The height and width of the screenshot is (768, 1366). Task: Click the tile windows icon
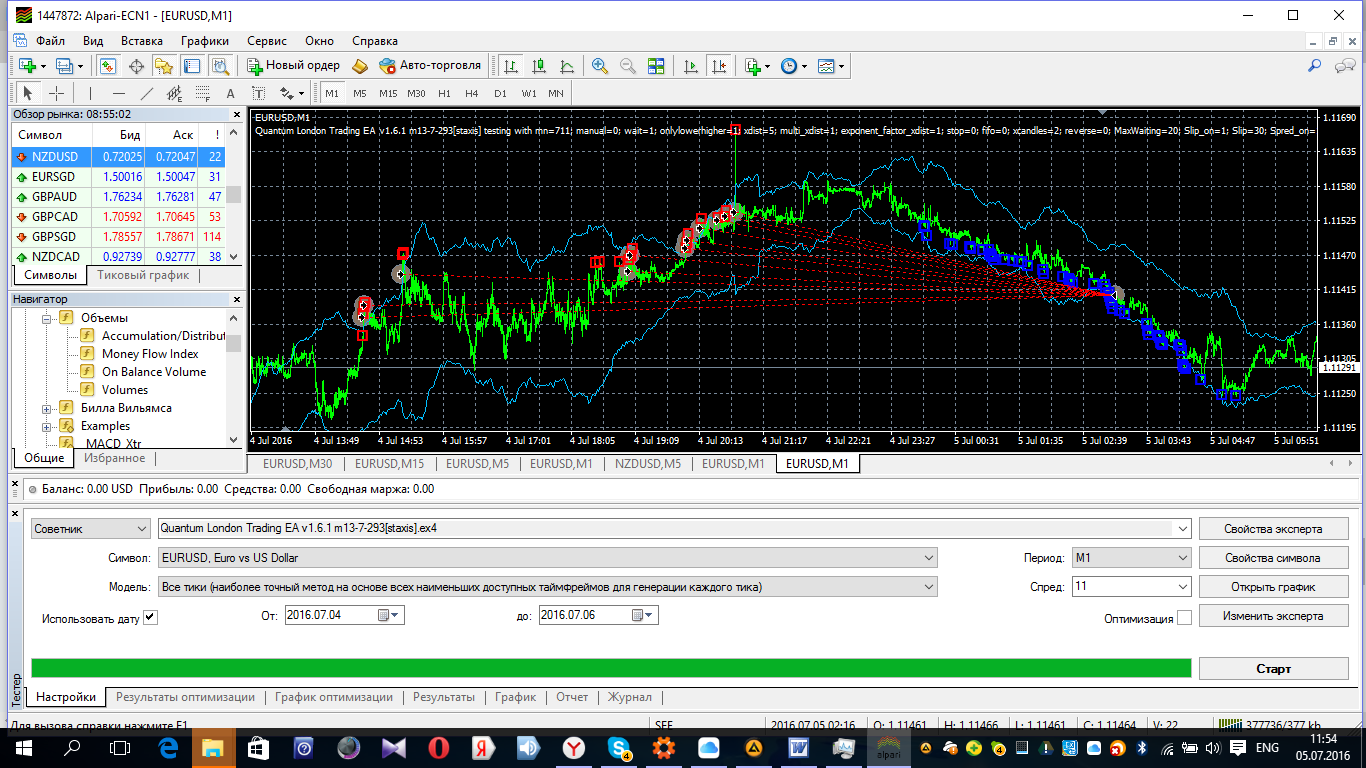click(656, 66)
